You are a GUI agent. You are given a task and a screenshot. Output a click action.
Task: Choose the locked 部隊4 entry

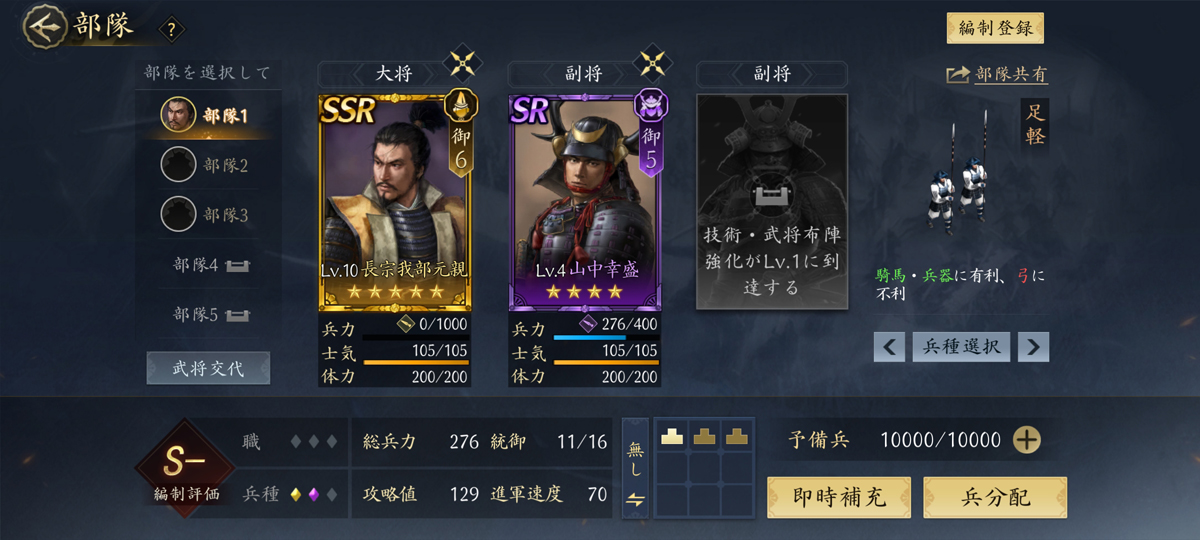210,265
